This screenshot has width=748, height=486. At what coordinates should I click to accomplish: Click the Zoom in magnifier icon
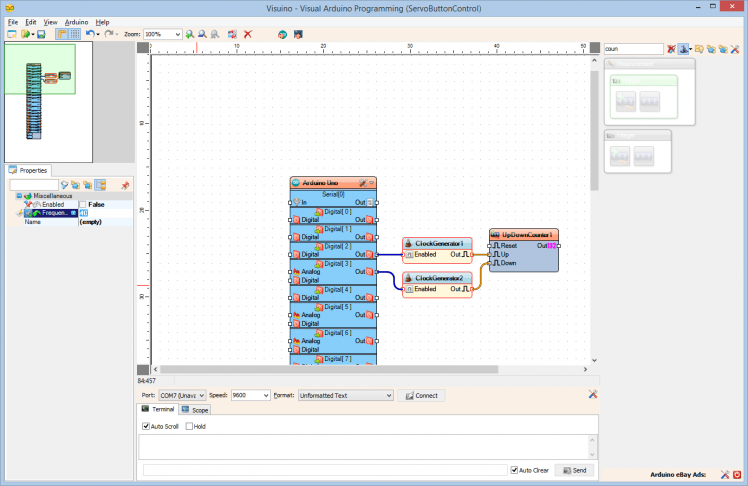pos(189,34)
